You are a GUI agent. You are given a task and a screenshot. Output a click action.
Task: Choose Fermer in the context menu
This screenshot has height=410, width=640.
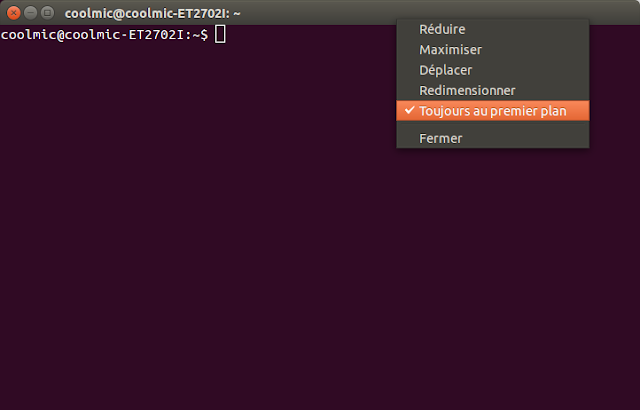coord(493,138)
